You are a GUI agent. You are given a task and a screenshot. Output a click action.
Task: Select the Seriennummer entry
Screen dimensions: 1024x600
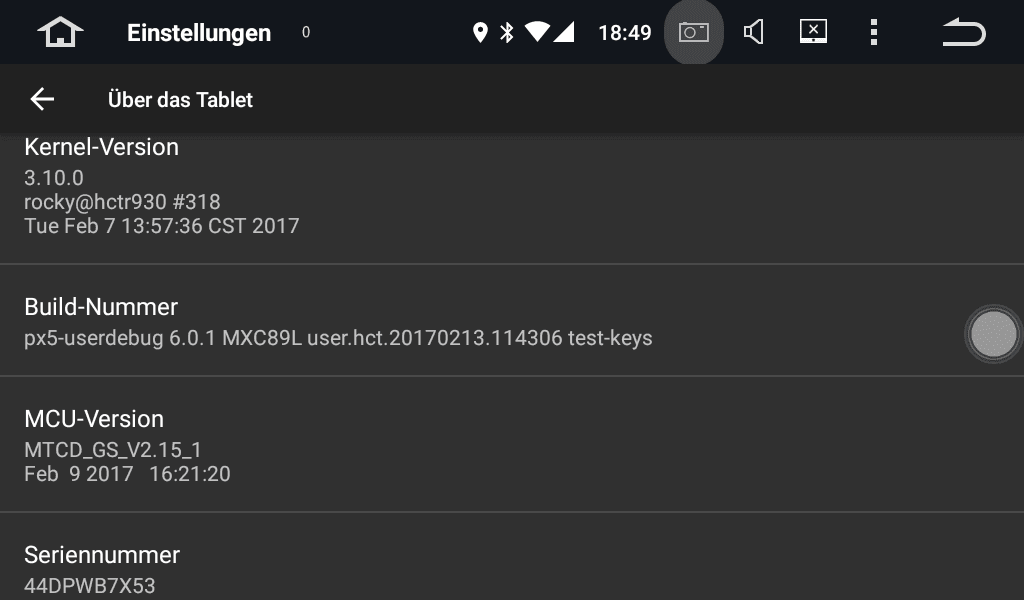(x=512, y=557)
